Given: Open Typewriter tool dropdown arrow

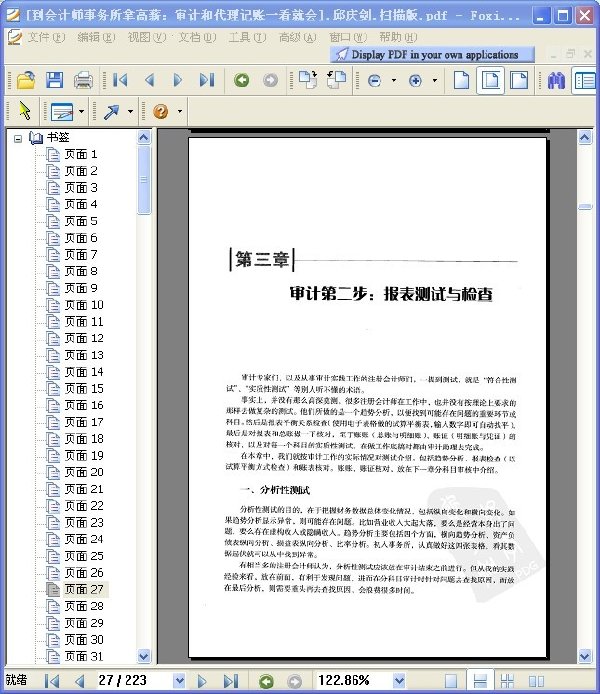Looking at the screenshot, I should [81, 111].
